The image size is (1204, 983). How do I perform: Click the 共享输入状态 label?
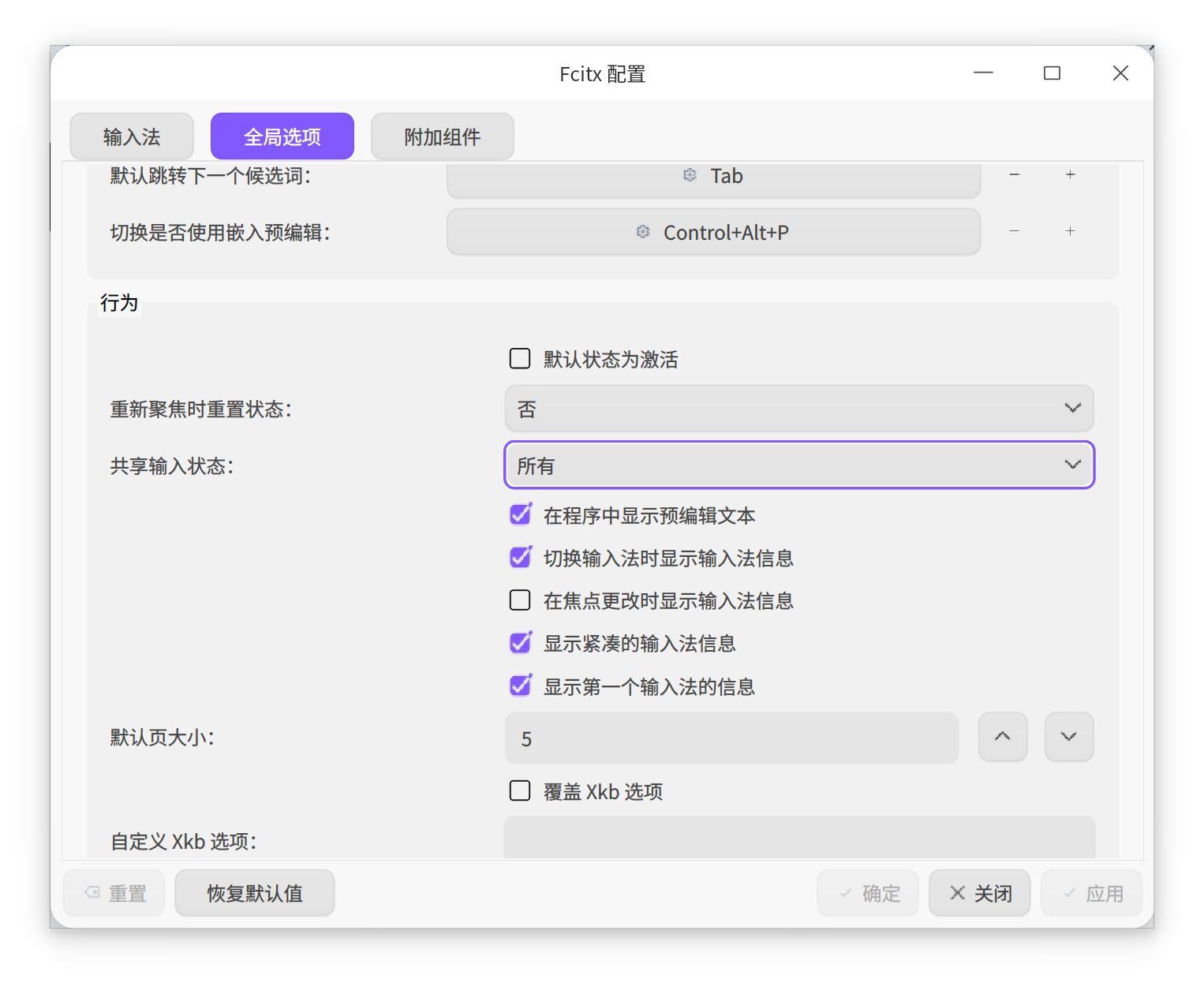tap(172, 466)
